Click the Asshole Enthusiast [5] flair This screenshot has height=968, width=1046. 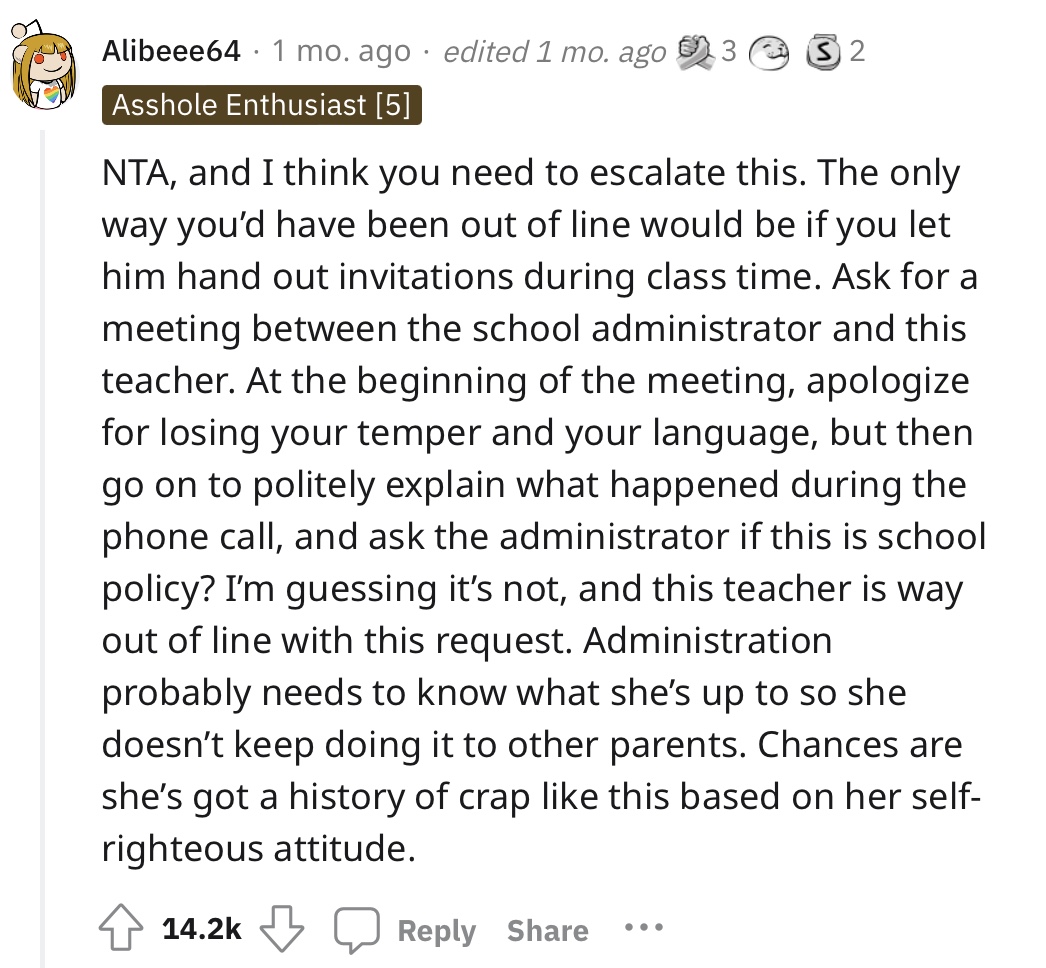click(262, 105)
